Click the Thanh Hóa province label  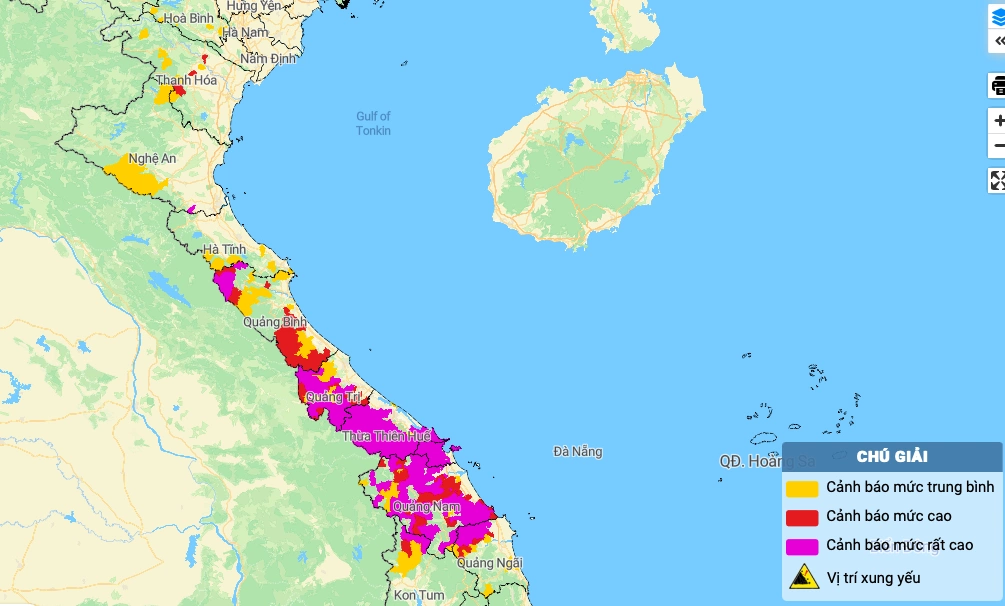tap(186, 80)
